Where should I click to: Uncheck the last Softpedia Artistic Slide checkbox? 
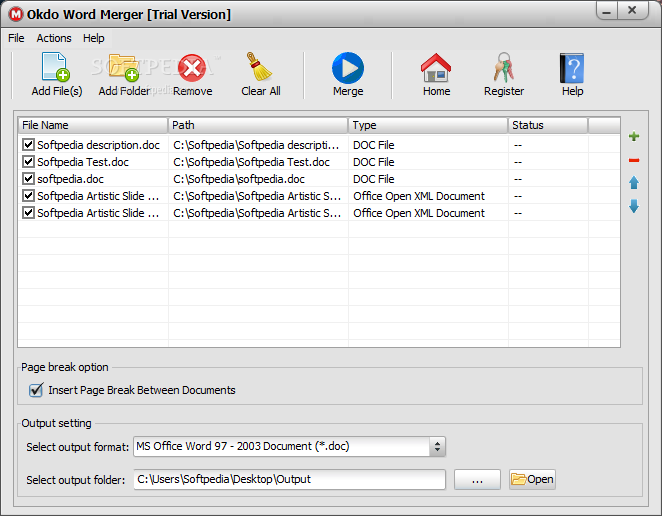pos(28,212)
